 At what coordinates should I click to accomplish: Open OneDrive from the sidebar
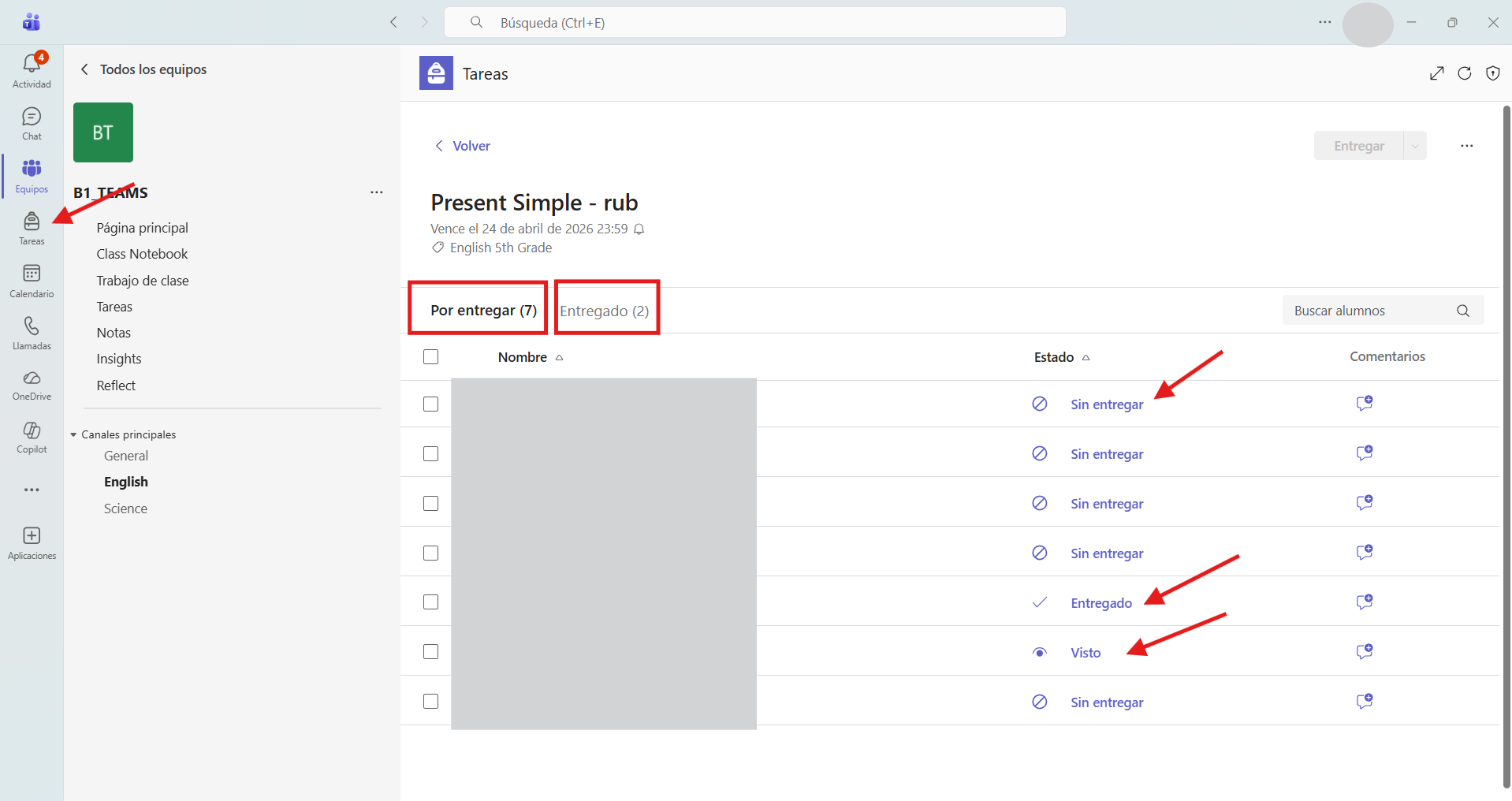(x=32, y=386)
